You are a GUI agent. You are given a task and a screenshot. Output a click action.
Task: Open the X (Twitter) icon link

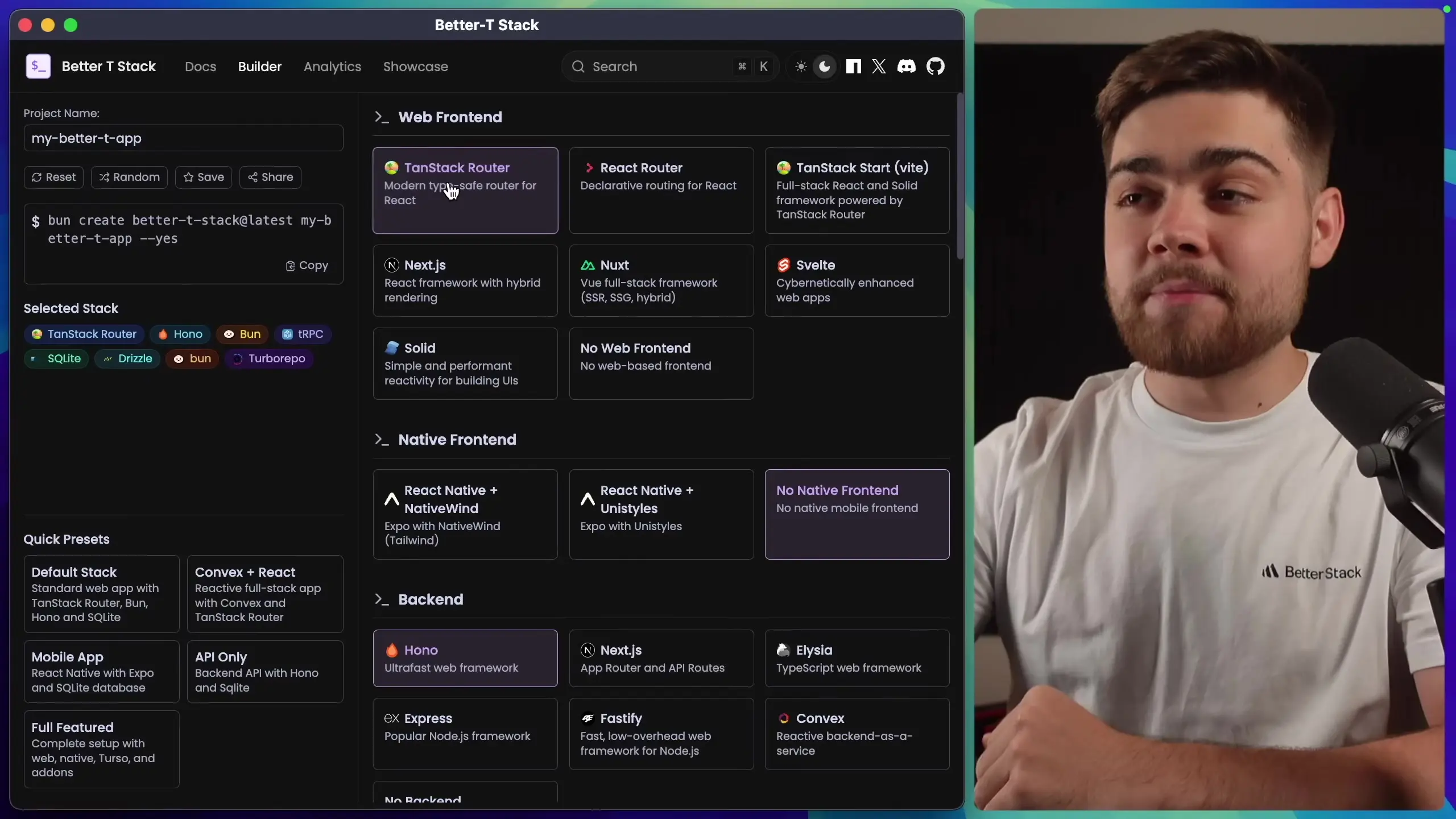879,67
